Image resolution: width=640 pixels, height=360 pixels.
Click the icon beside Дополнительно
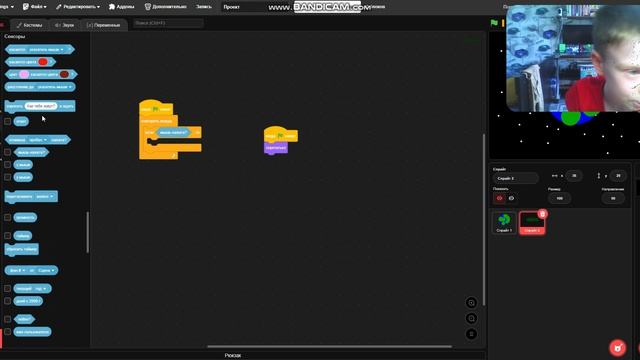point(148,7)
